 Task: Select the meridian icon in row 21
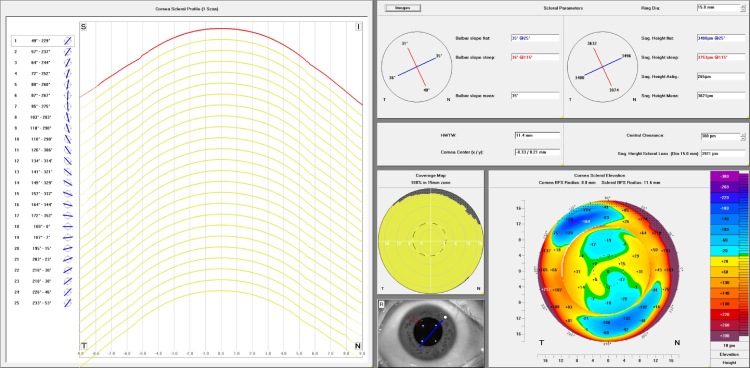click(x=67, y=259)
